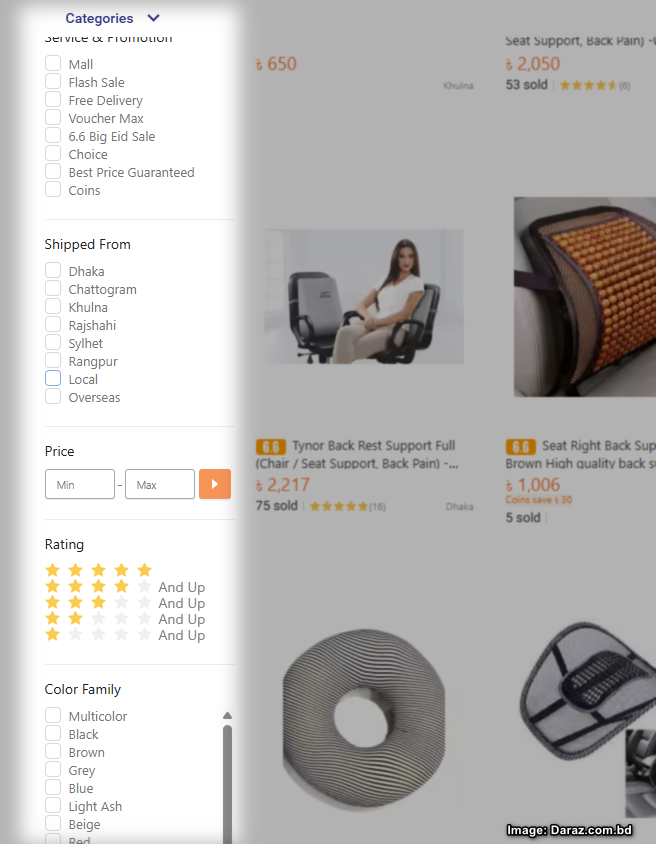The height and width of the screenshot is (844, 656).
Task: Filter by five-star rating row
Action: pyautogui.click(x=98, y=569)
